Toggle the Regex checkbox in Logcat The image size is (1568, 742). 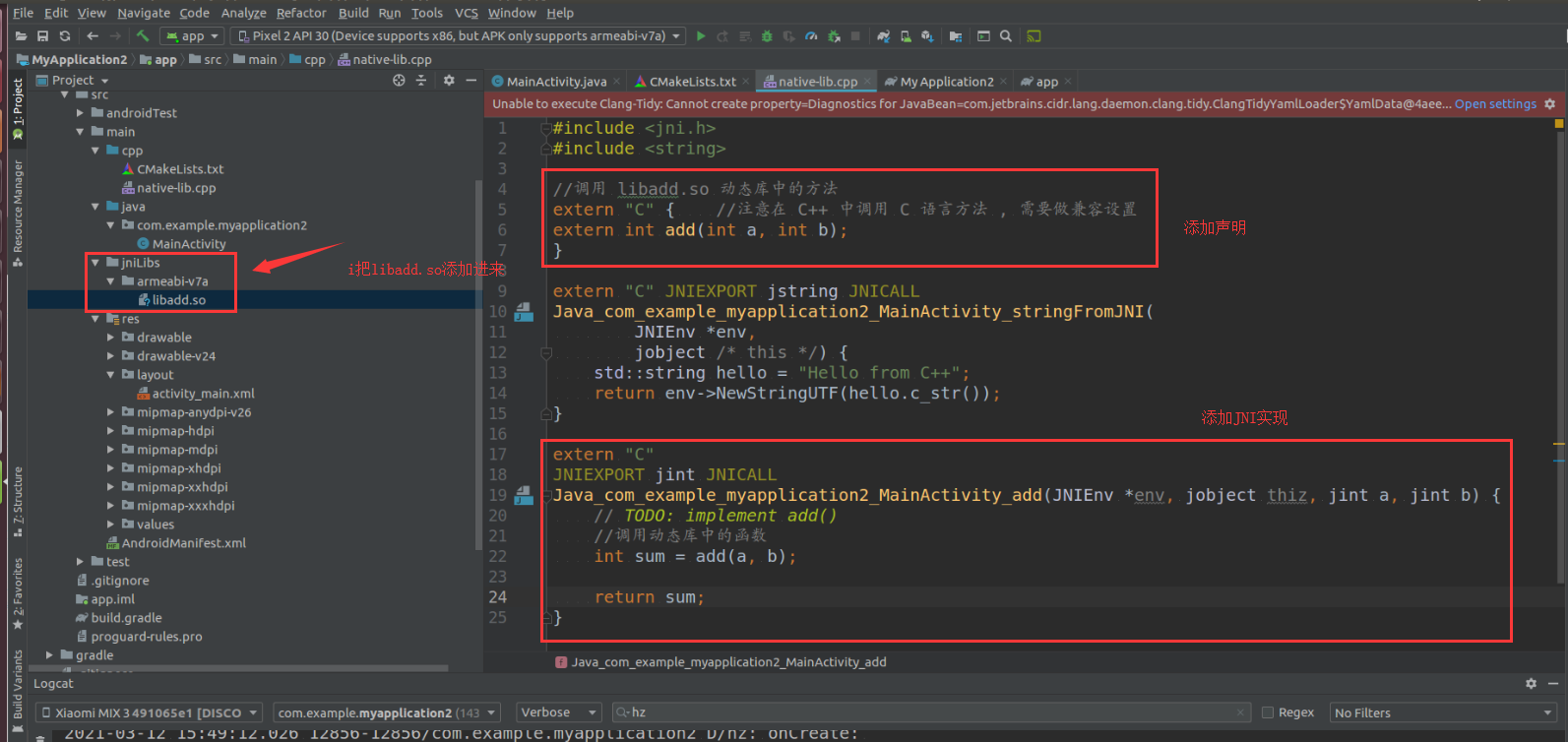point(1268,712)
